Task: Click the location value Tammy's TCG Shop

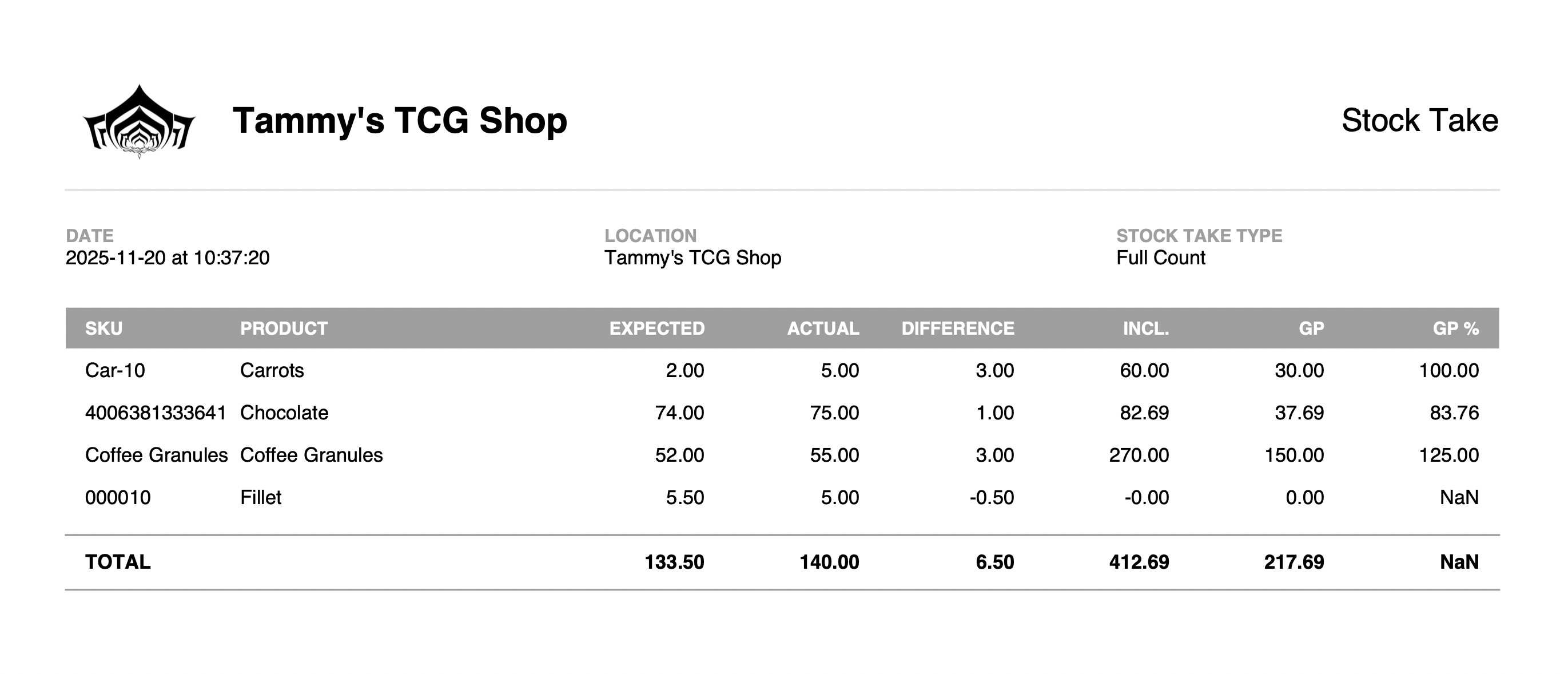Action: click(692, 257)
